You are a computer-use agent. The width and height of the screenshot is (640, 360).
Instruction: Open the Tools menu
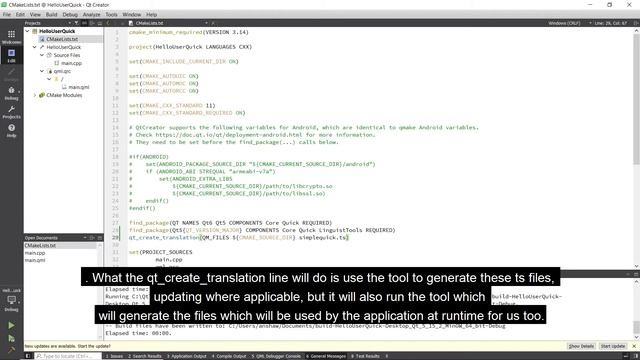(x=111, y=15)
